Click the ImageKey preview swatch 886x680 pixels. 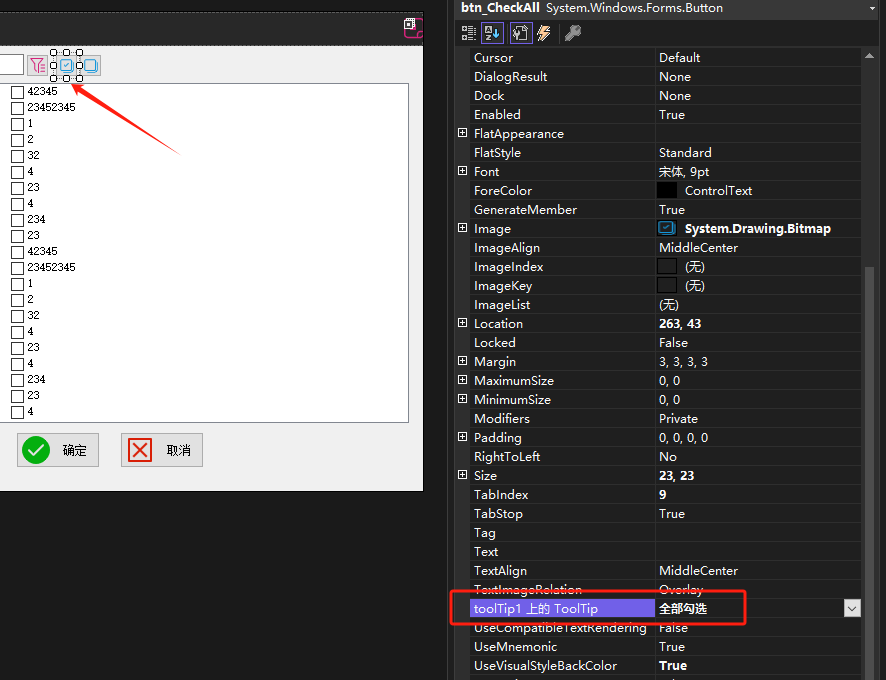click(667, 285)
